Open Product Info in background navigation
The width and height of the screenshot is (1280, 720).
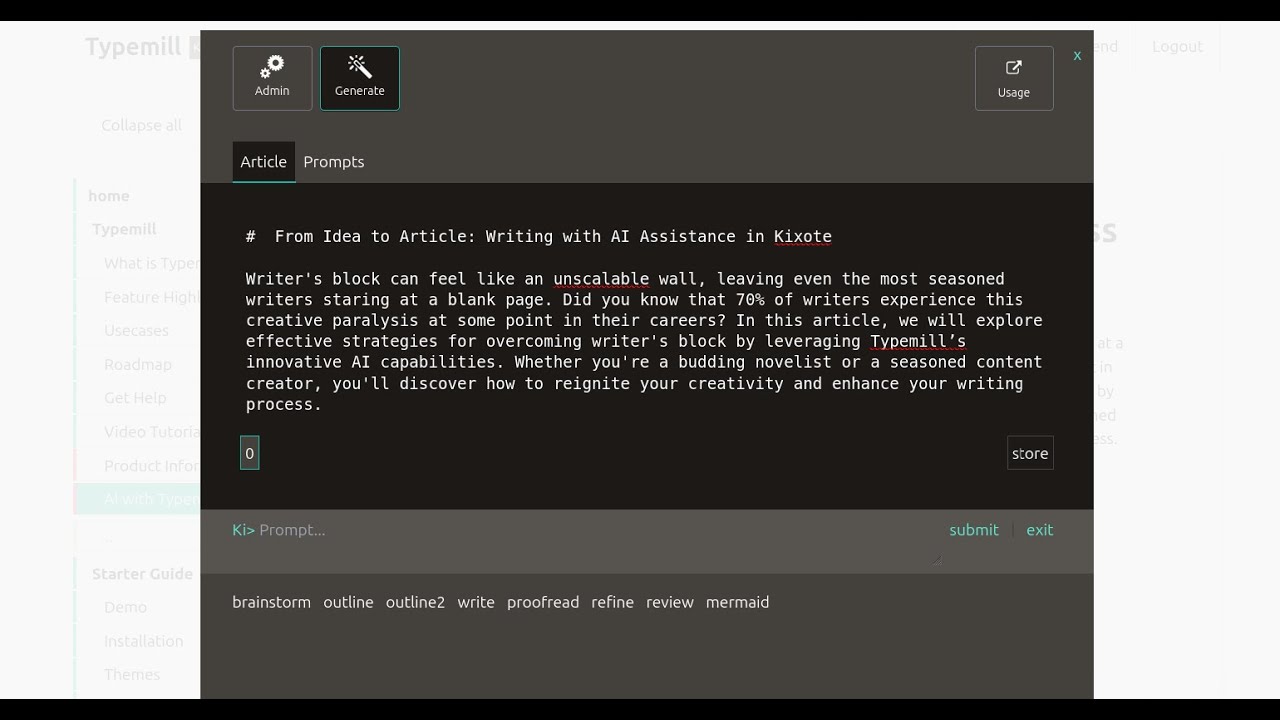coord(152,466)
